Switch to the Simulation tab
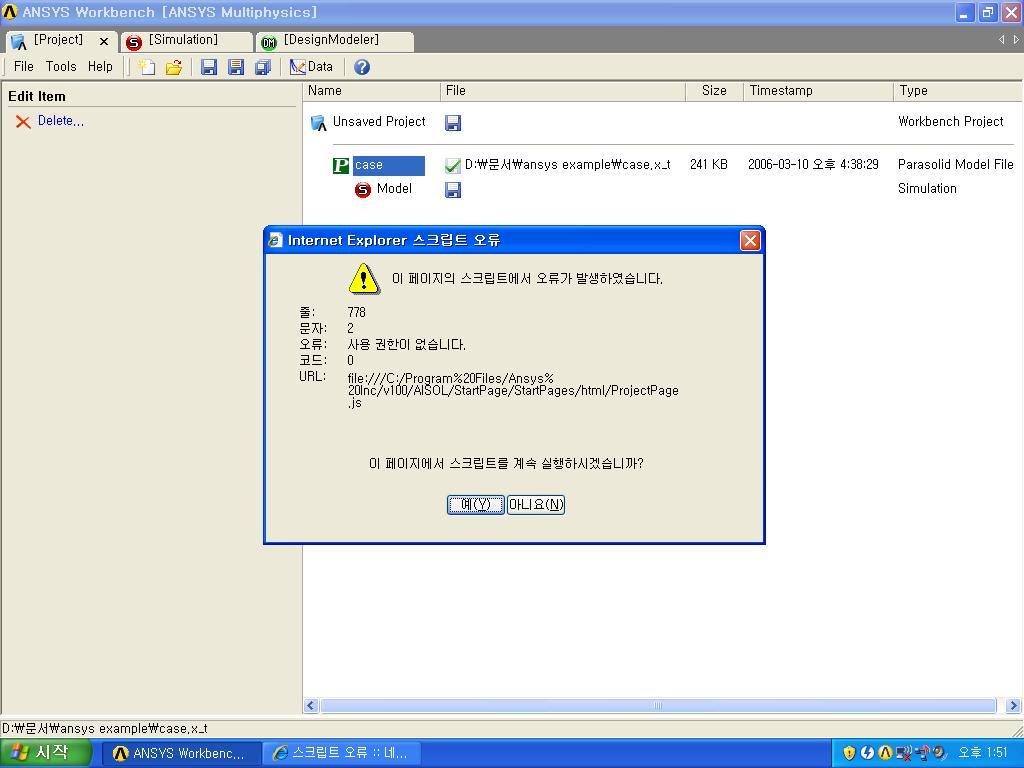The image size is (1024, 768). pos(187,40)
